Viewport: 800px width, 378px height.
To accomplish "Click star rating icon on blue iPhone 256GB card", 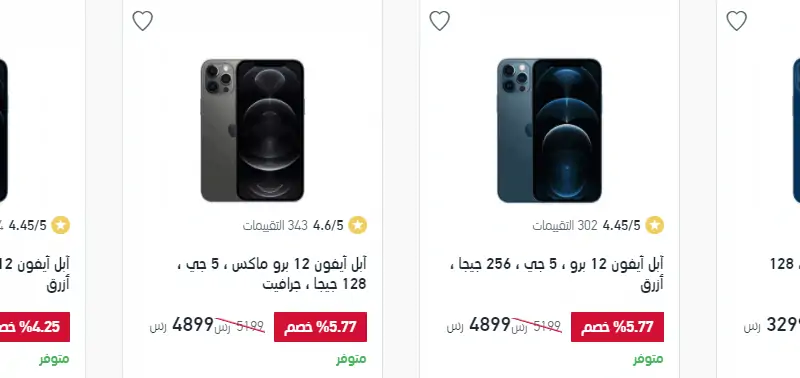I will 655,225.
